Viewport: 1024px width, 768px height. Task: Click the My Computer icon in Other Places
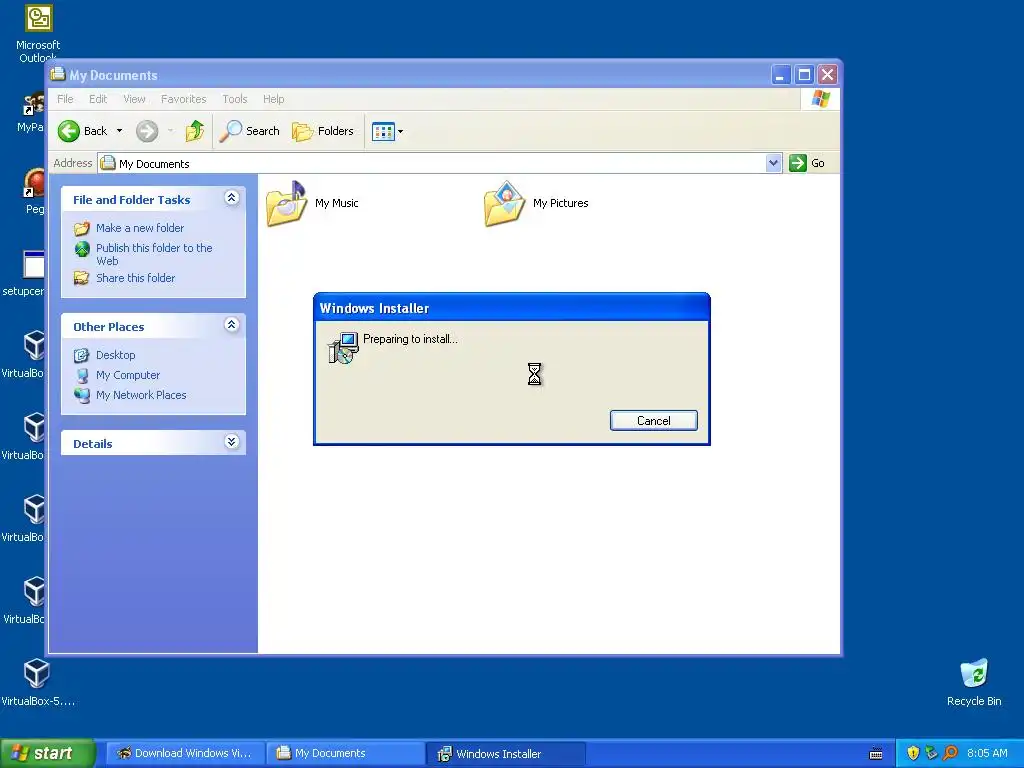(x=82, y=376)
